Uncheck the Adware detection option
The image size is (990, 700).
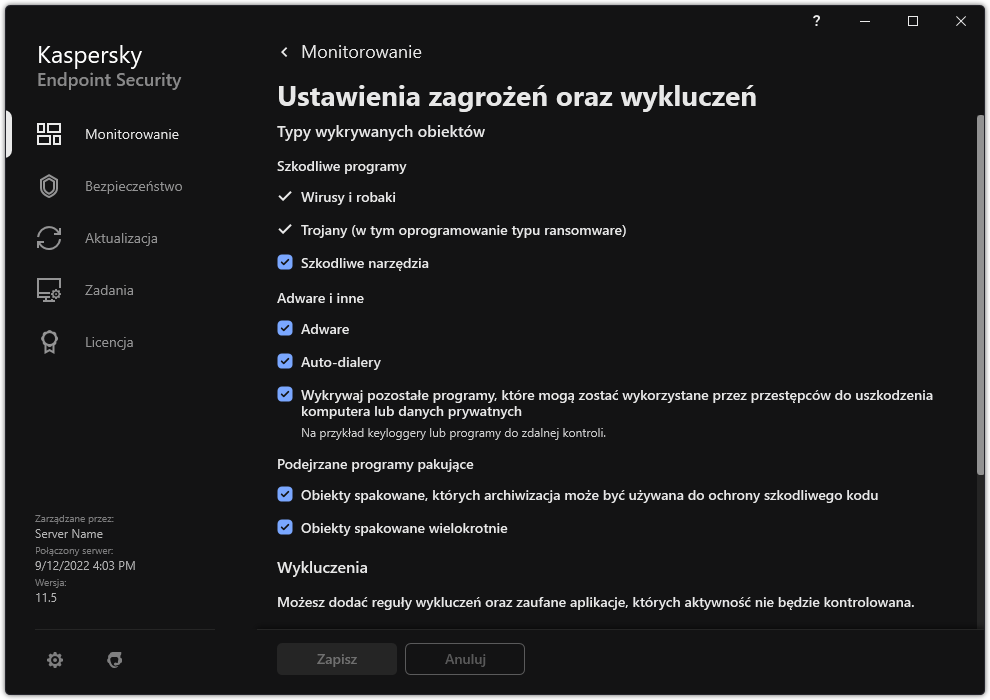click(x=284, y=328)
